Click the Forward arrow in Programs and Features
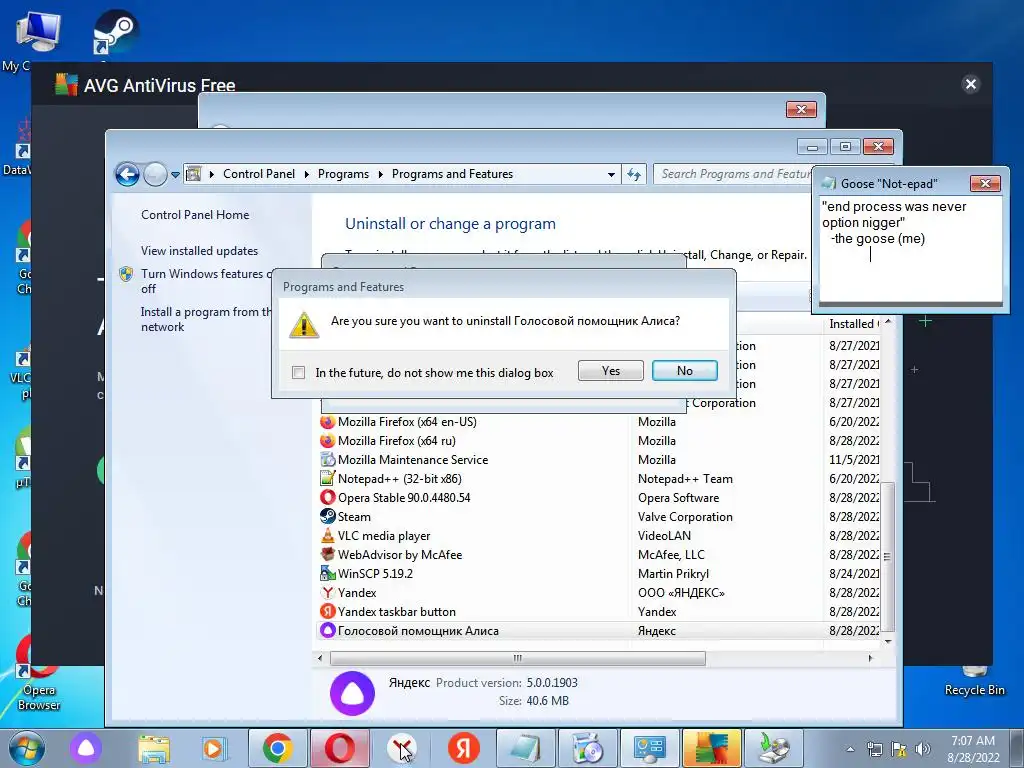The height and width of the screenshot is (768, 1024). pyautogui.click(x=155, y=174)
